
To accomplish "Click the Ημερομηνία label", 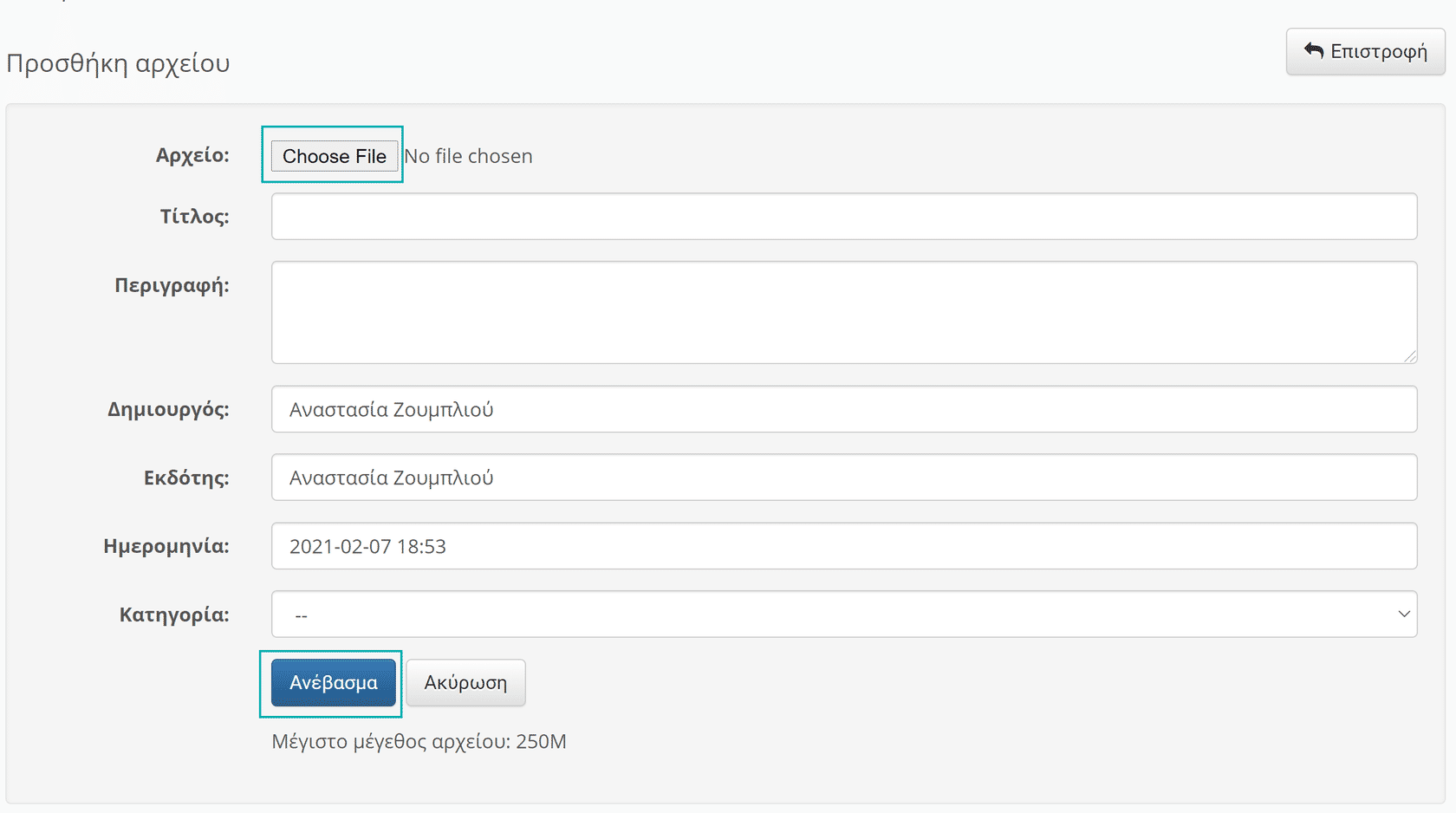I will (x=166, y=547).
